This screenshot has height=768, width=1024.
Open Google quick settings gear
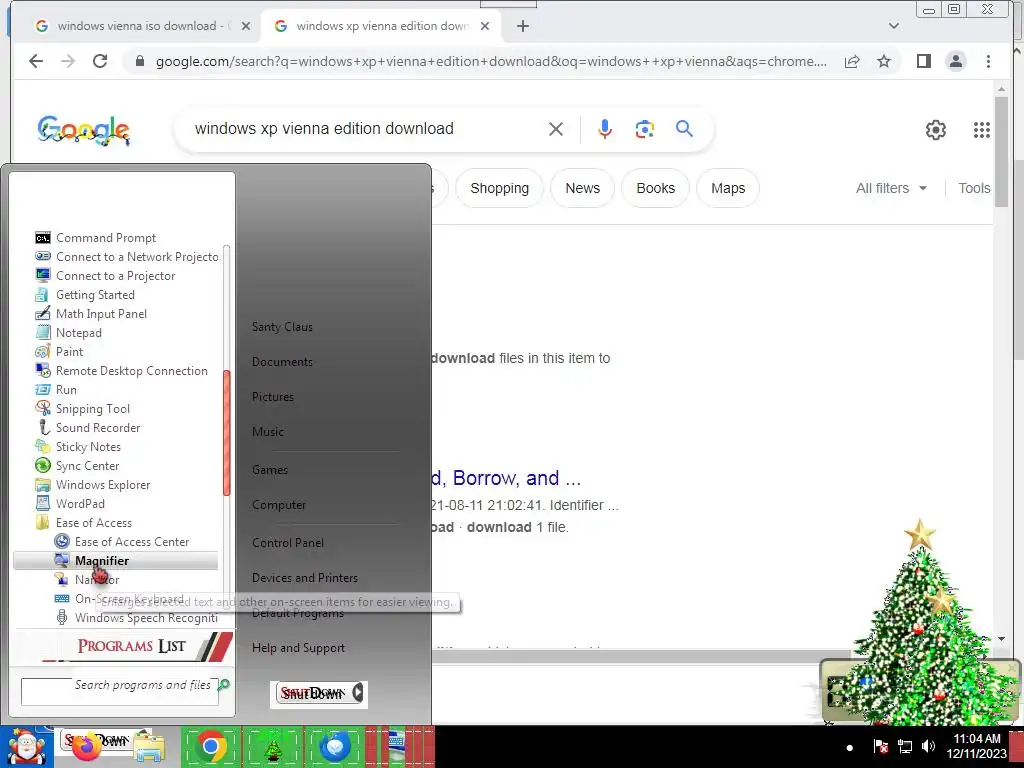936,129
